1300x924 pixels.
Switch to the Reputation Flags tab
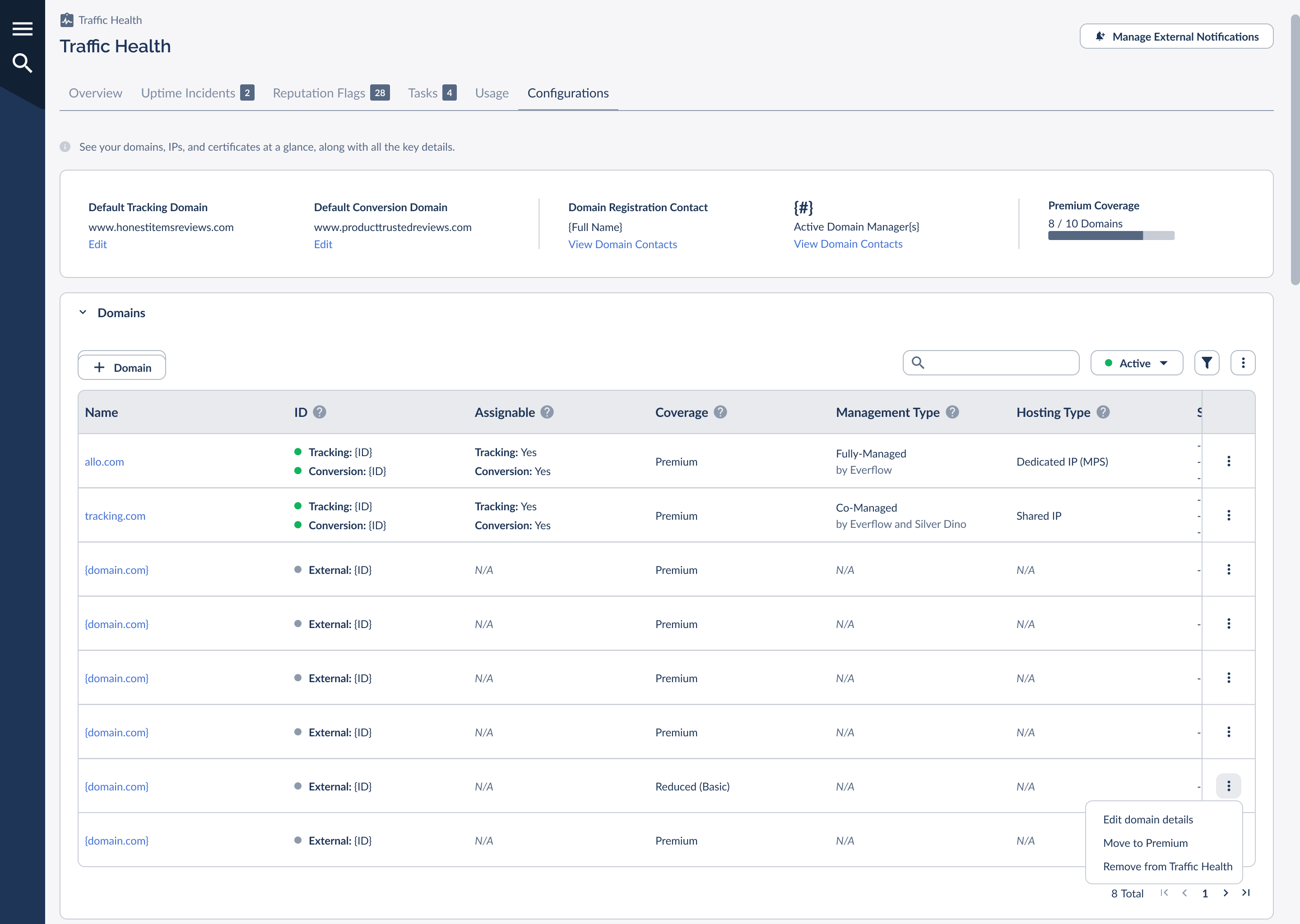(331, 93)
